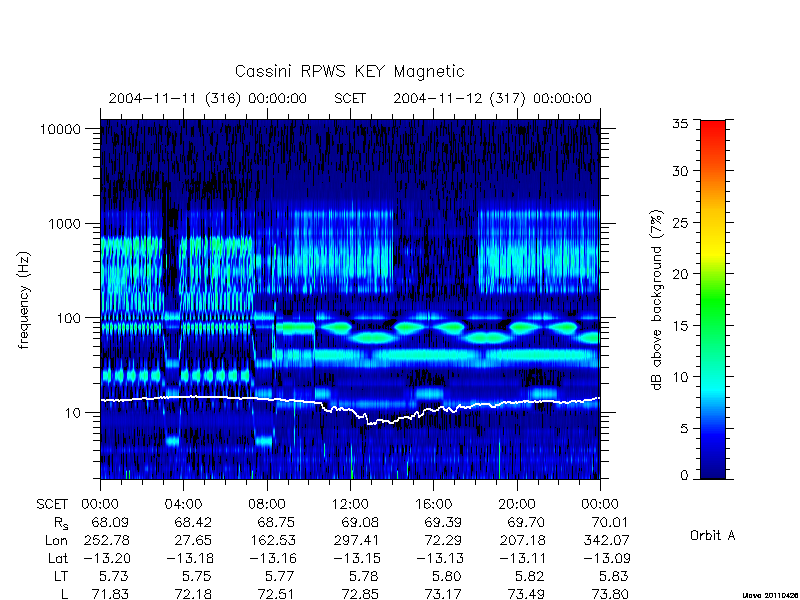The image size is (800, 600).
Task: Click the version stamp in the bottom-right corner
Action: pos(770,595)
